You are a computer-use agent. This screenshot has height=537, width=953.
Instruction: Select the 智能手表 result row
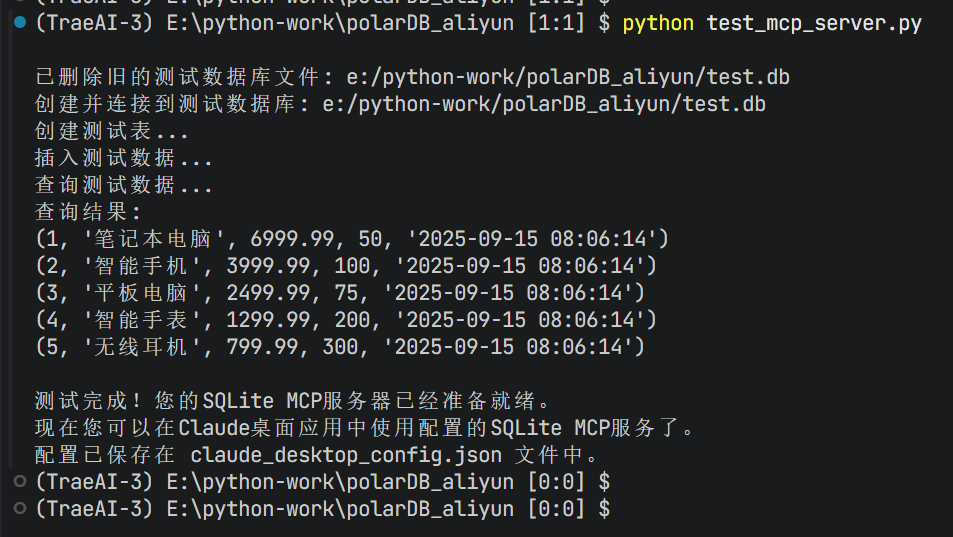pos(345,320)
